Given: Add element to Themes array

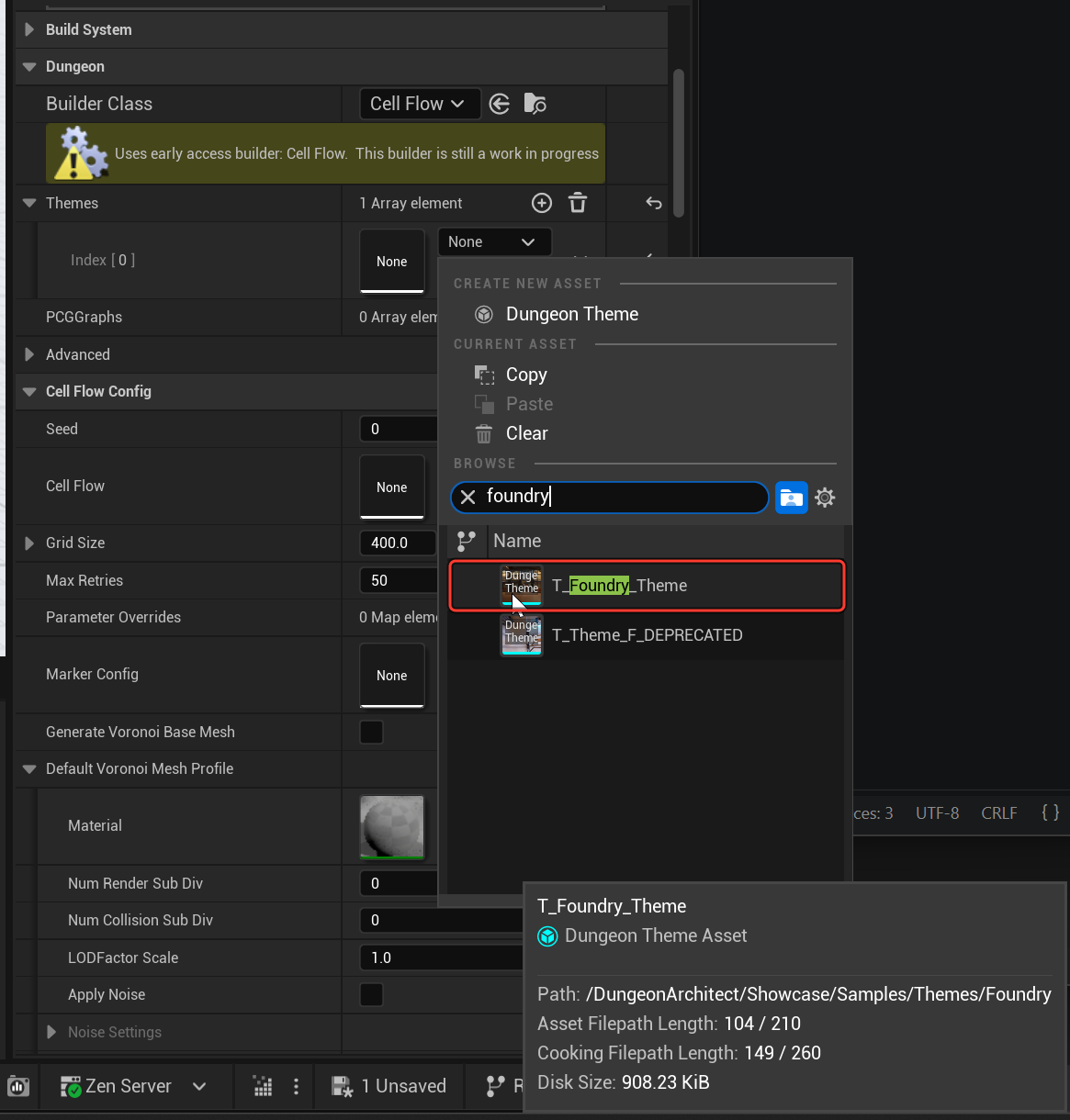Looking at the screenshot, I should click(542, 203).
